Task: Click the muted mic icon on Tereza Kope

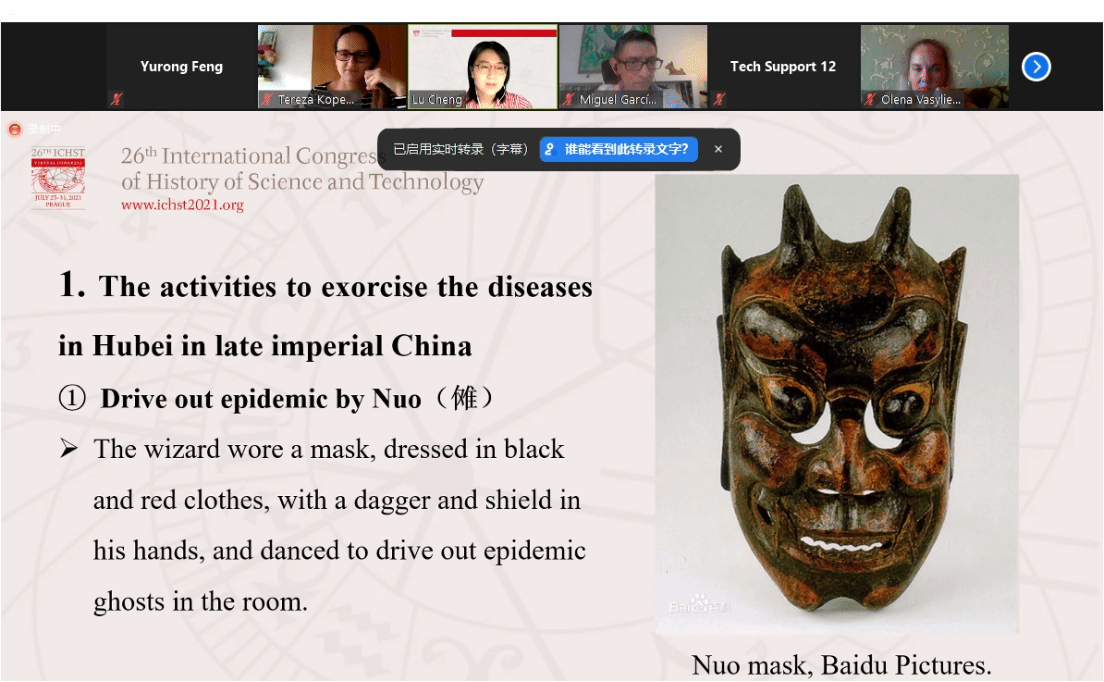Action: point(267,99)
